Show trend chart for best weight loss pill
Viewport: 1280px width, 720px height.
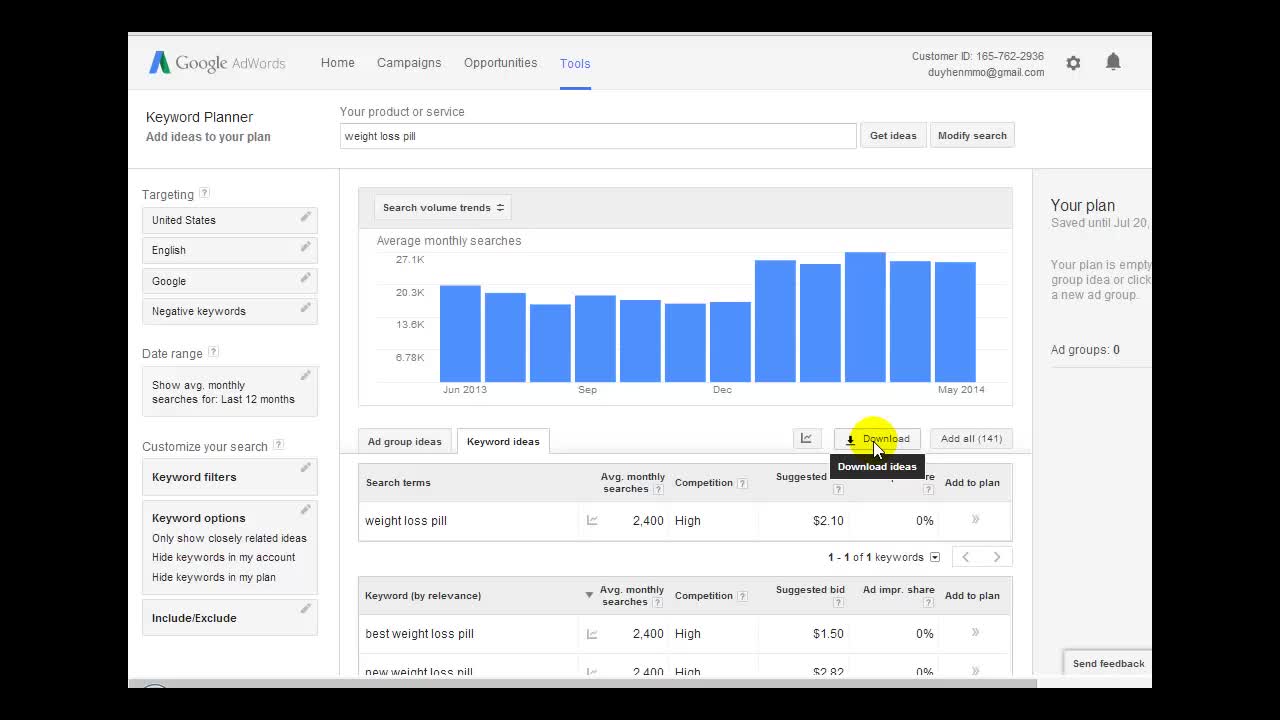592,633
